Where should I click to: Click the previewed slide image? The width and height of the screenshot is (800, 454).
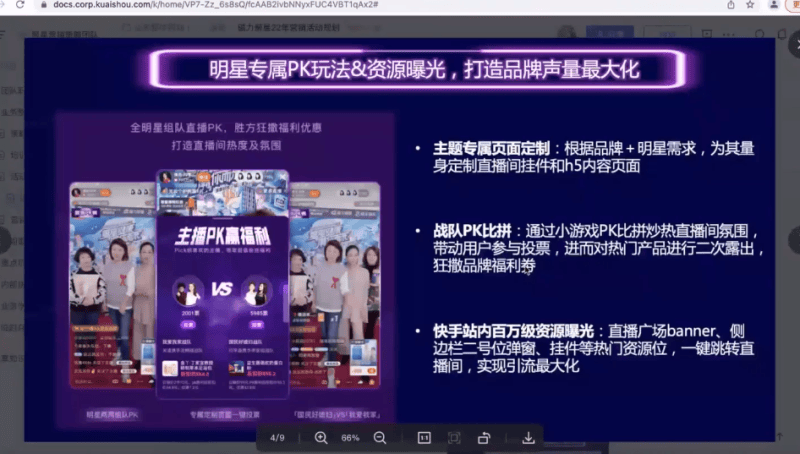point(399,239)
